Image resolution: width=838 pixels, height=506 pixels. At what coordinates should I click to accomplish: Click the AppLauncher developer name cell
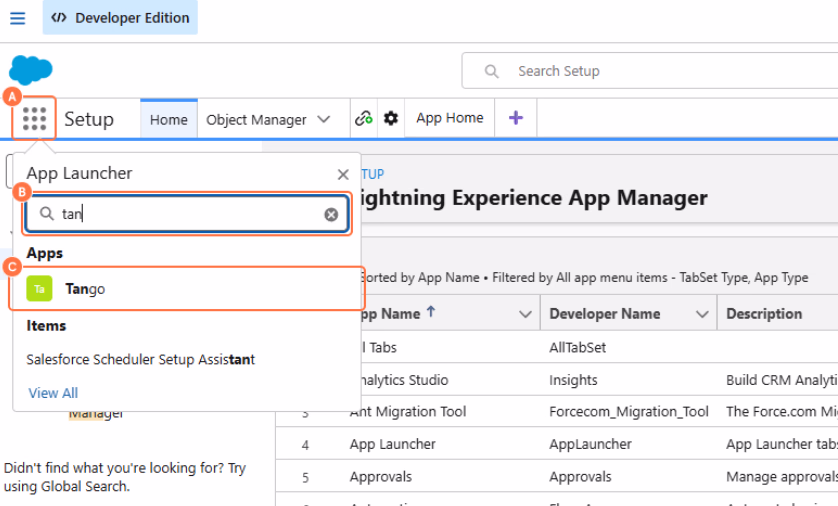tap(591, 444)
